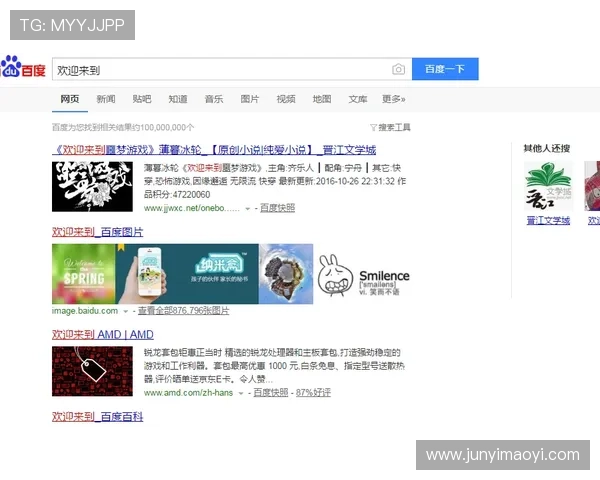Click the AMD red price-tag thumbnail
Screen dimensions: 600x480
92,371
